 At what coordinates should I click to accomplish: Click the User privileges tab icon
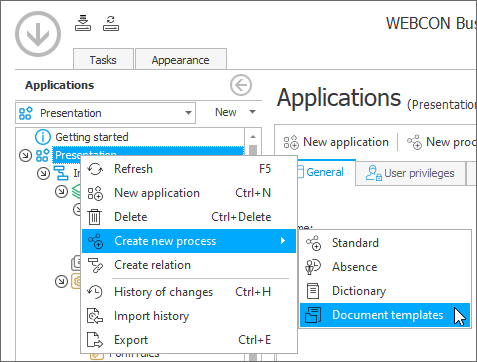click(374, 173)
